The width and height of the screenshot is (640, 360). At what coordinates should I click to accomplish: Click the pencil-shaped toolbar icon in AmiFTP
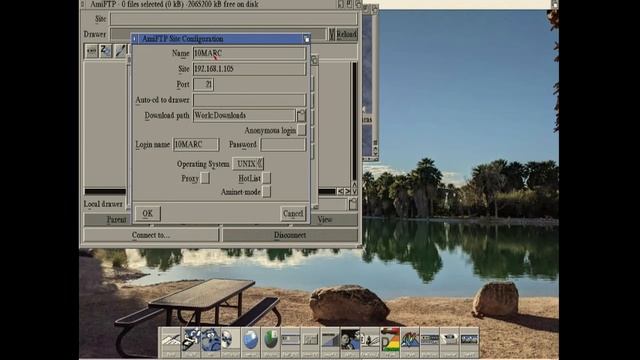(x=120, y=51)
